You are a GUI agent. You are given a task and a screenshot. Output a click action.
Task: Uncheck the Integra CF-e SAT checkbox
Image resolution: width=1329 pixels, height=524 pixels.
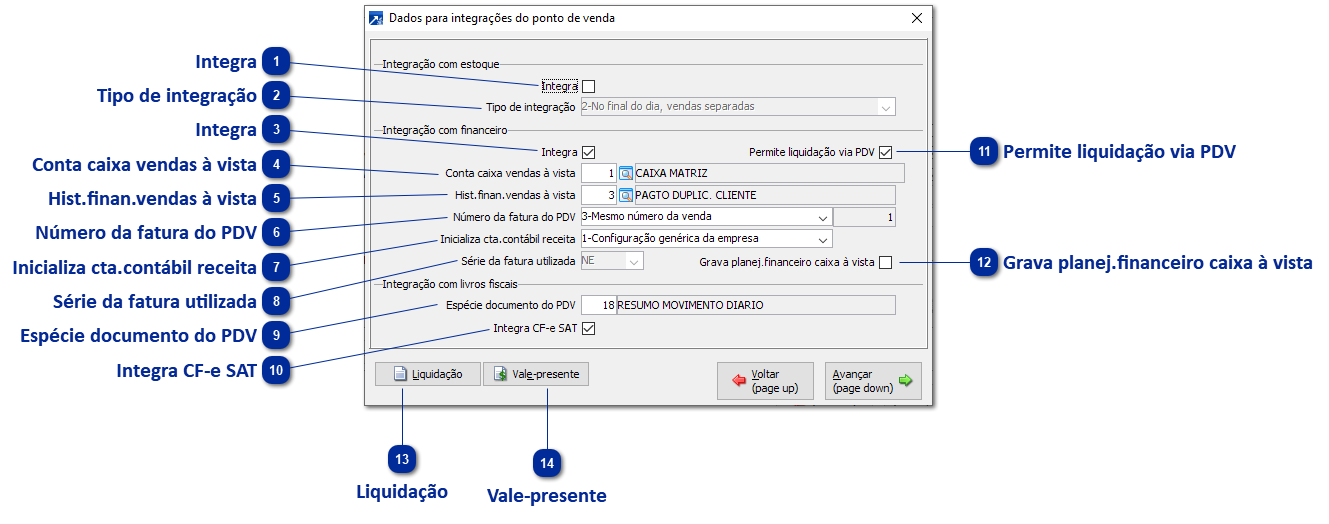588,328
